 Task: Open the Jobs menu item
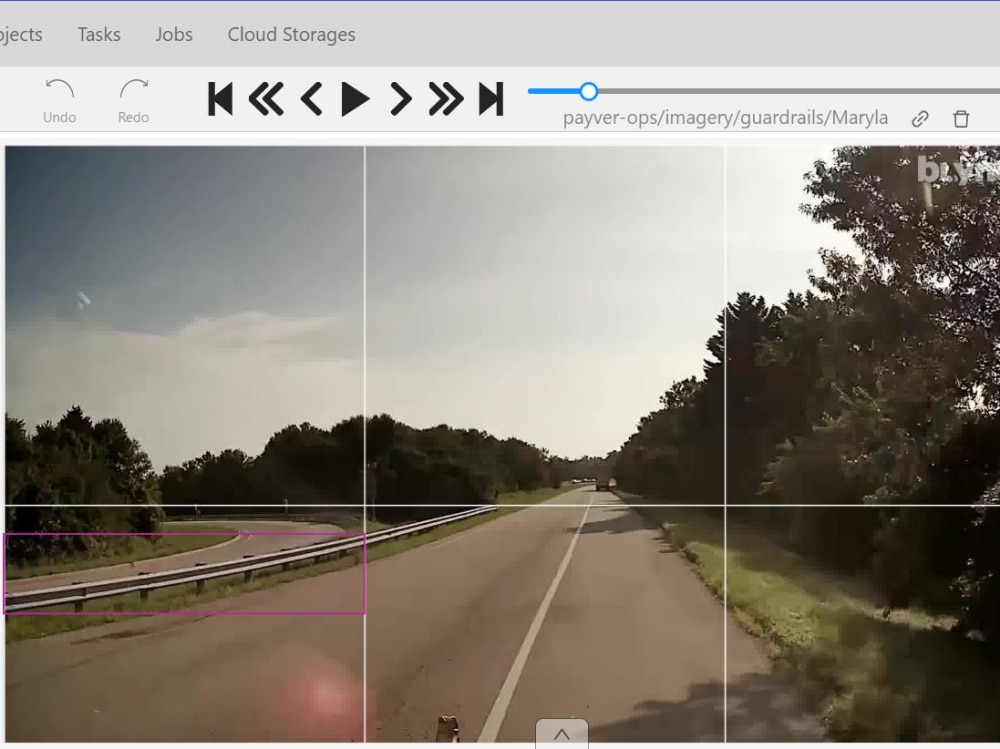point(173,34)
